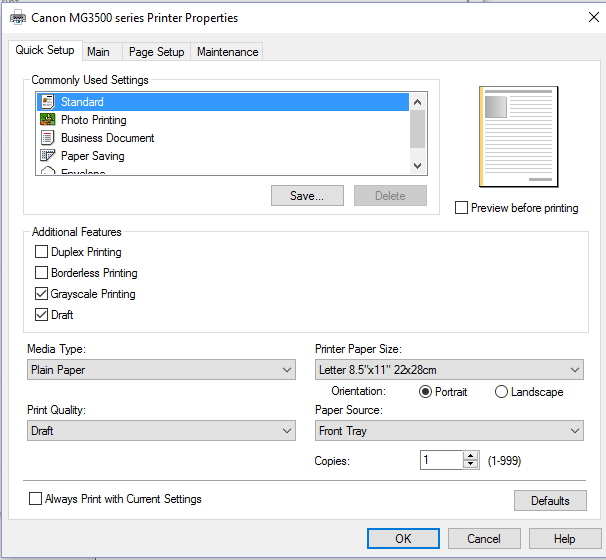Image resolution: width=606 pixels, height=560 pixels.
Task: Select Paper Saving in settings list
Action: point(223,156)
